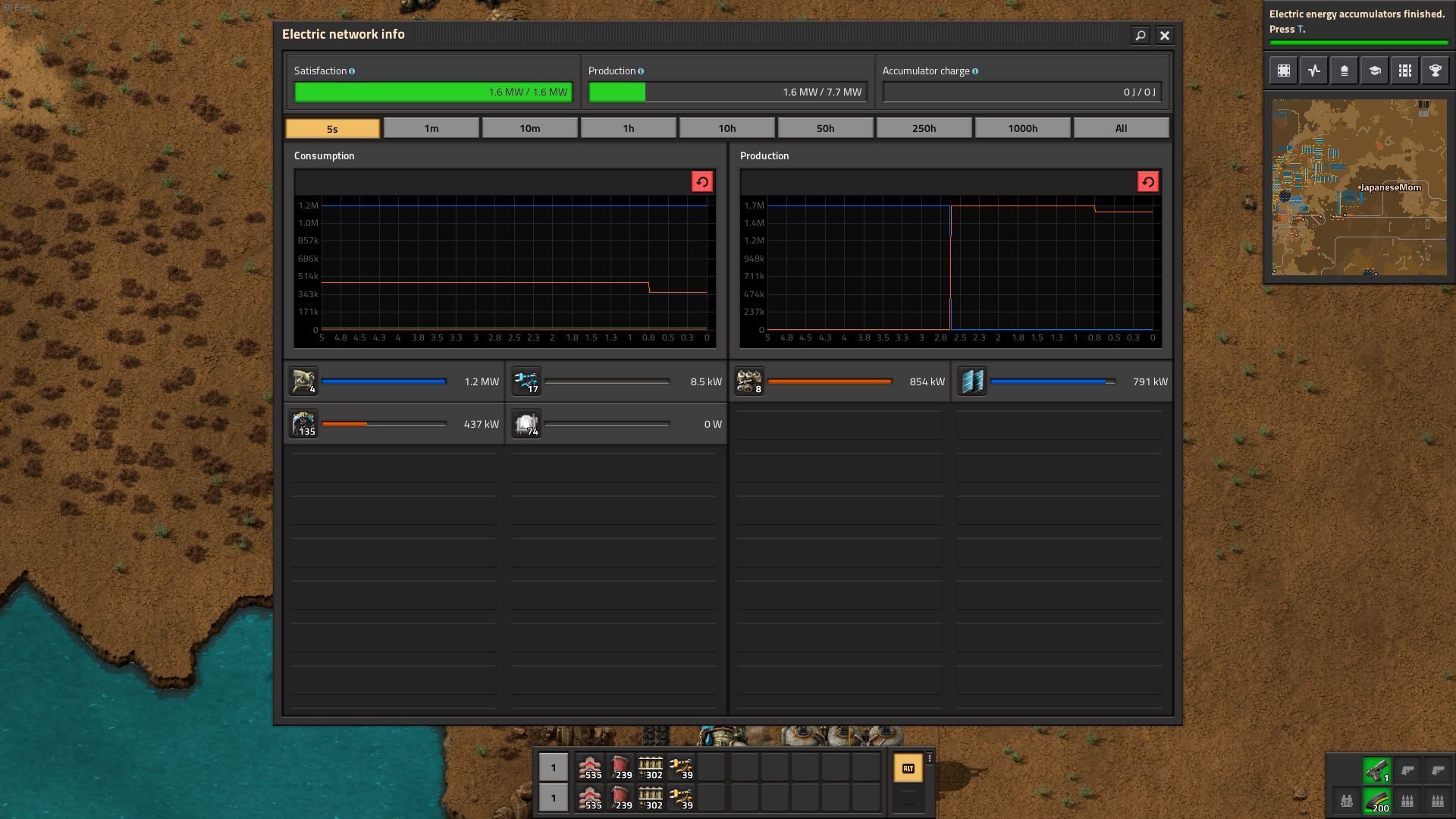Image resolution: width=1456 pixels, height=819 pixels.
Task: Reset the Consumption graph with red button
Action: coord(701,182)
